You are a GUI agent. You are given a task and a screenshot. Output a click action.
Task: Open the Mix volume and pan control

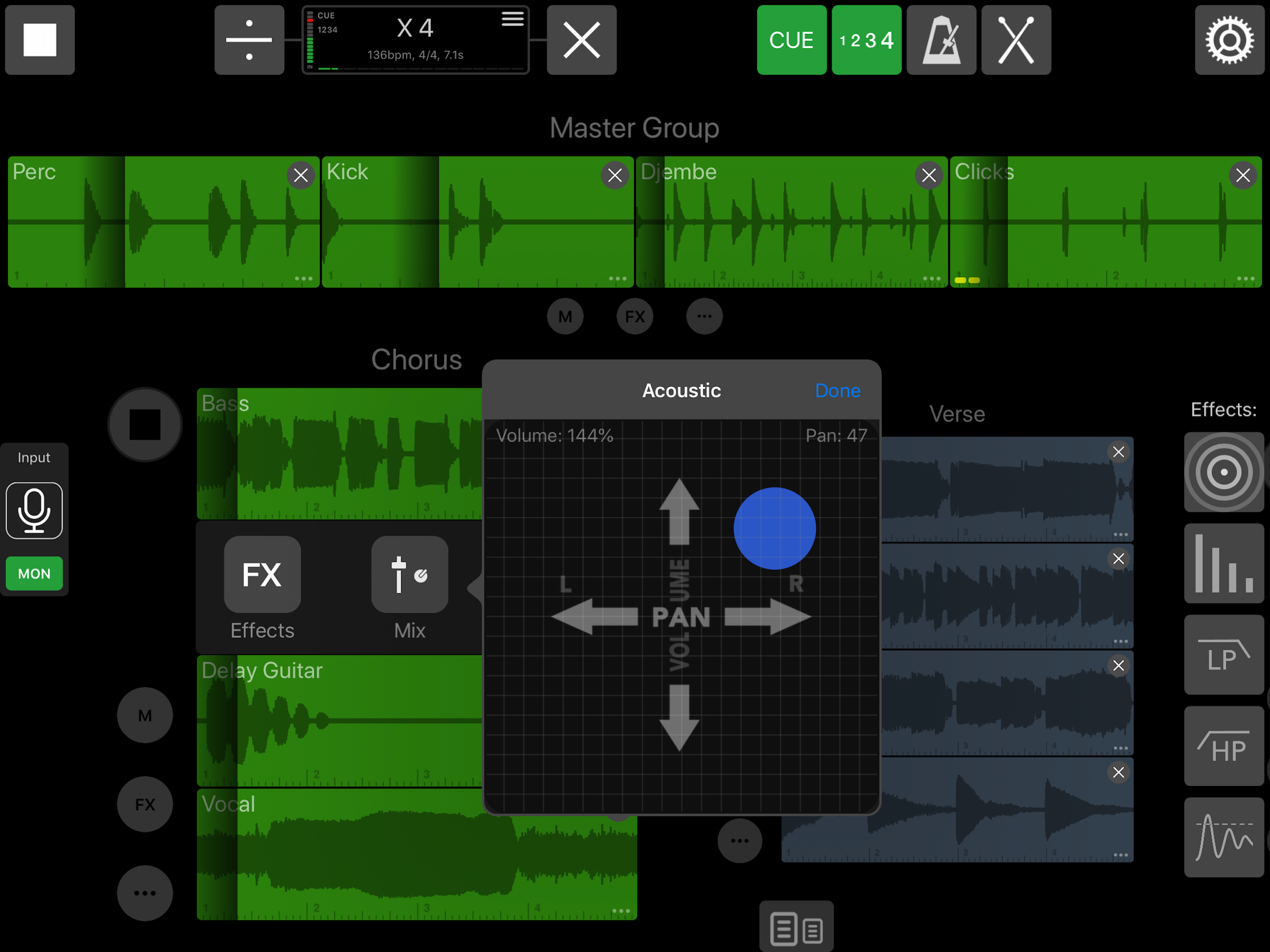410,574
